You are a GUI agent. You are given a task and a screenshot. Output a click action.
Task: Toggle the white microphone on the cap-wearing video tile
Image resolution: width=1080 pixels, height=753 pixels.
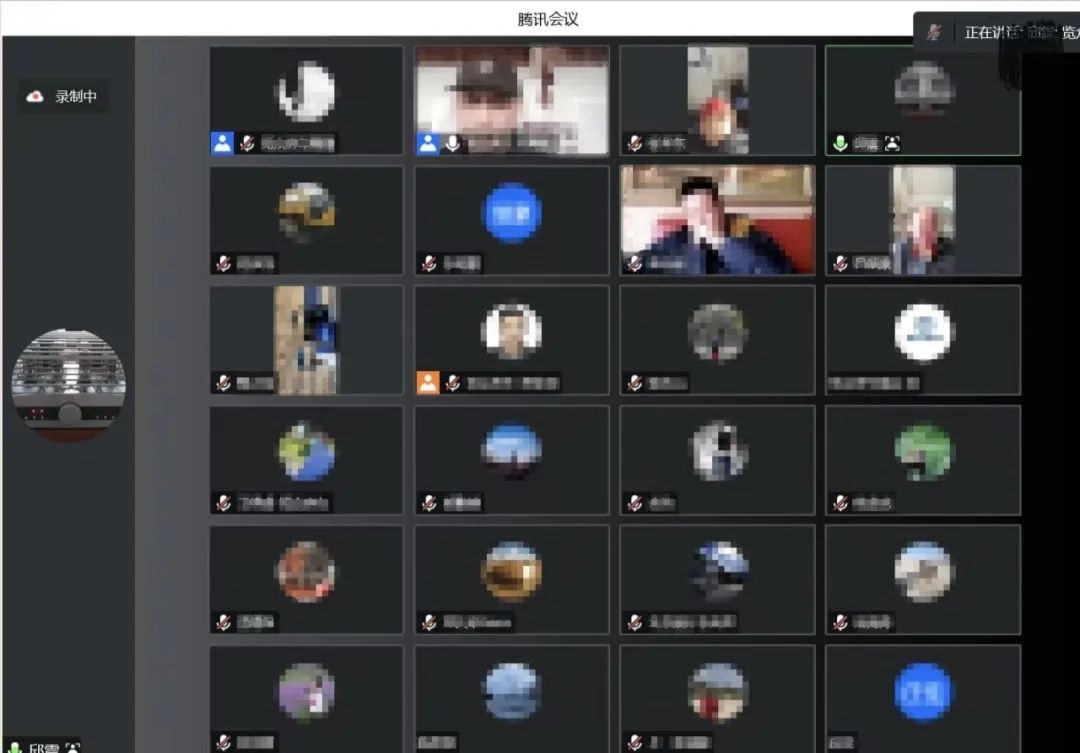tap(453, 143)
